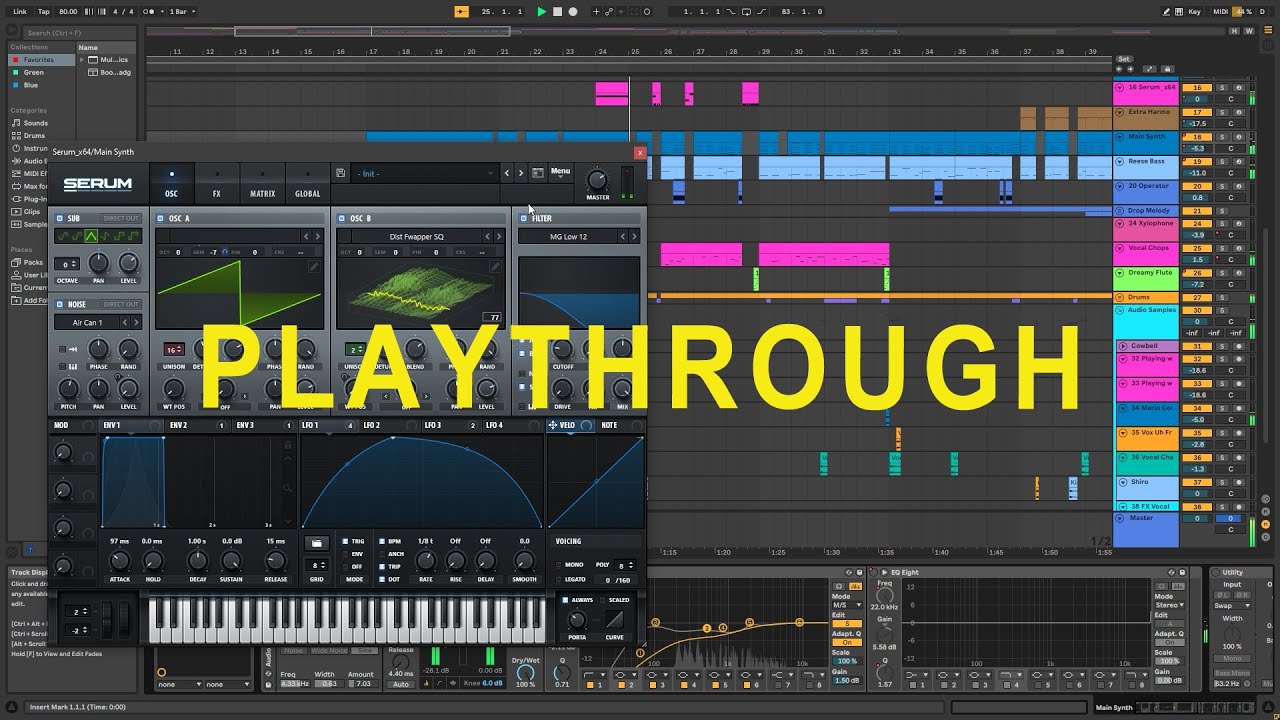The width and height of the screenshot is (1280, 720).
Task: Solo the Main Synth track
Action: coord(1221,137)
